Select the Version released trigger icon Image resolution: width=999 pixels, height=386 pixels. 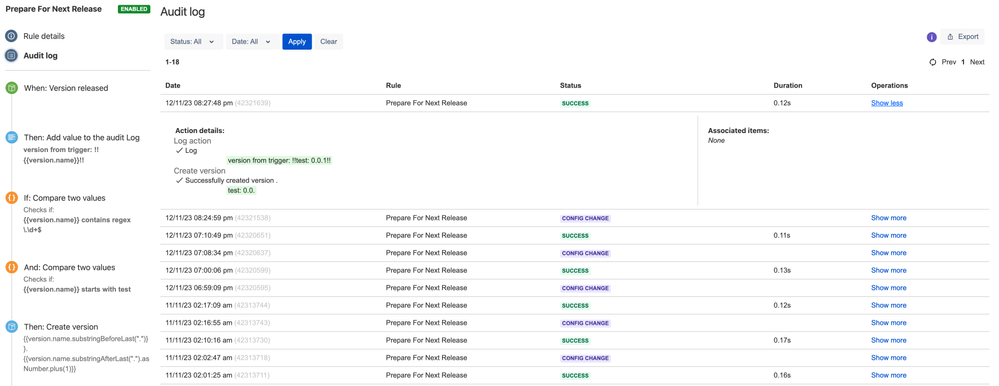click(11, 88)
